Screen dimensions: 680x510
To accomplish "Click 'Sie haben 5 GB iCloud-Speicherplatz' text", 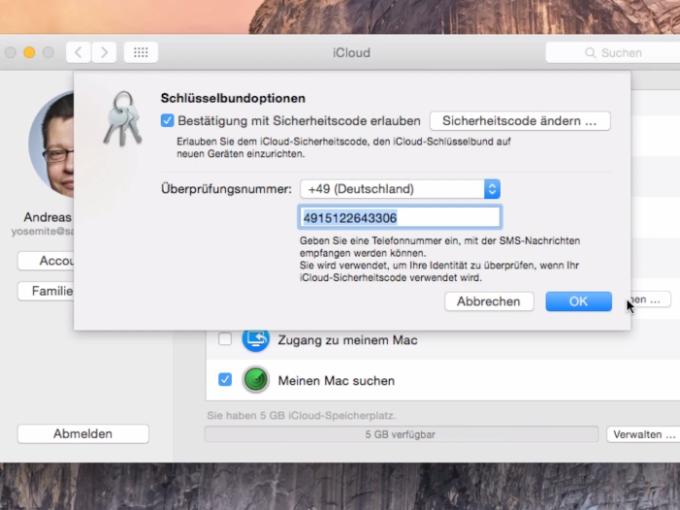I will pyautogui.click(x=301, y=415).
